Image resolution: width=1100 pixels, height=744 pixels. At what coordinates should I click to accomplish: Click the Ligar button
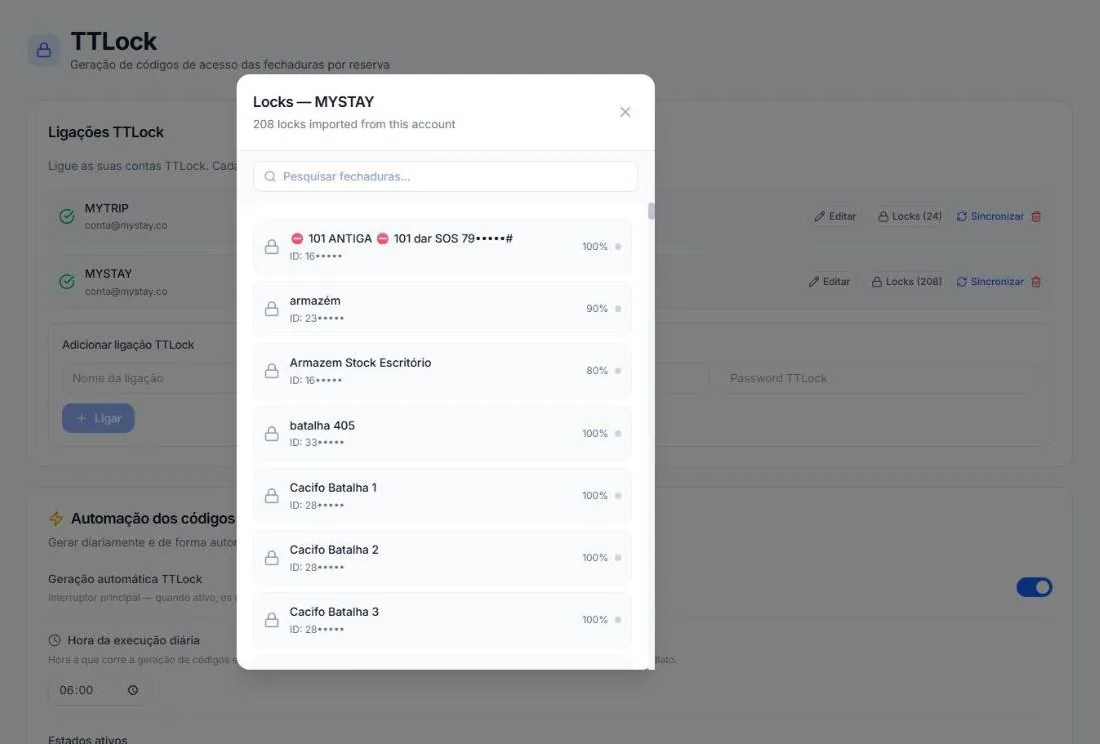pyautogui.click(x=98, y=418)
